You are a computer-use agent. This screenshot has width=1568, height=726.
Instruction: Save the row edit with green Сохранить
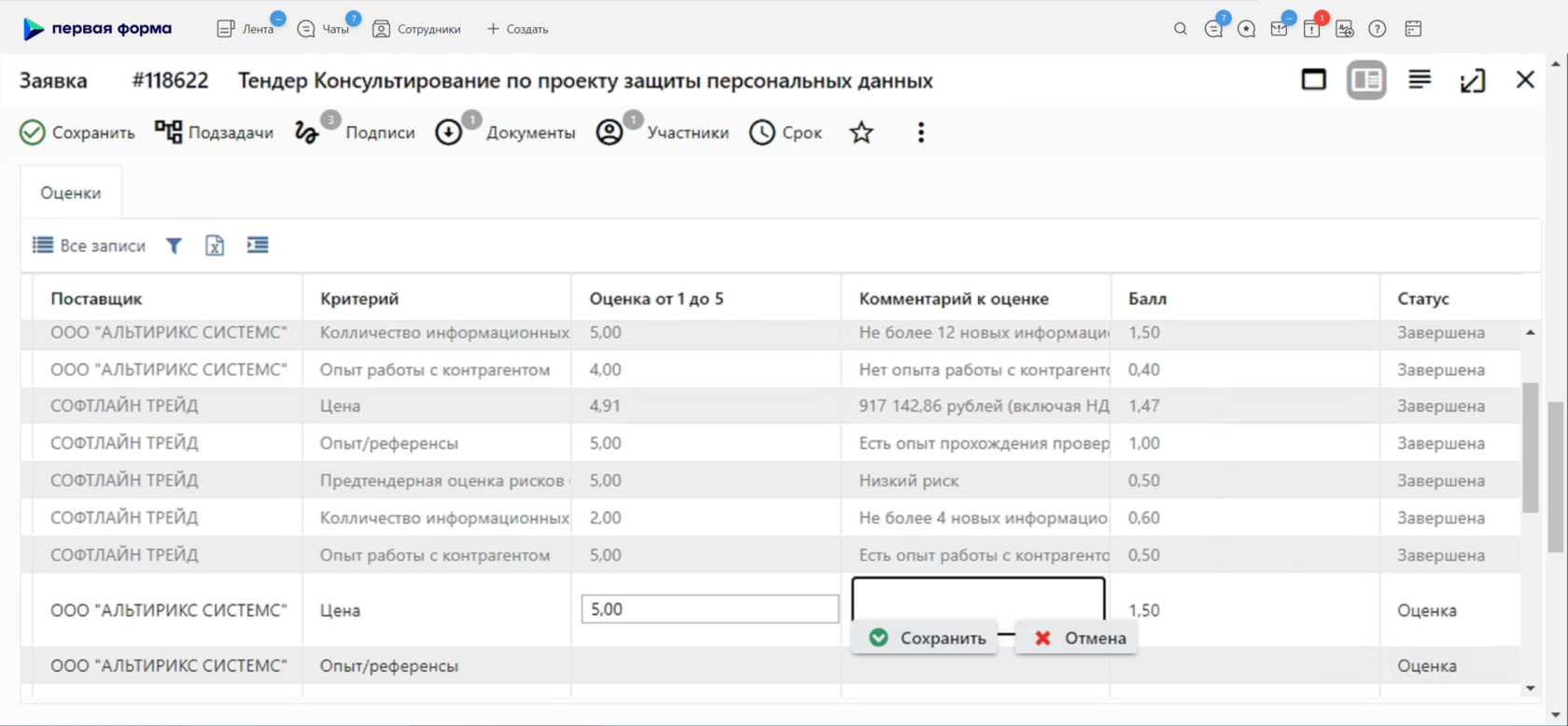(926, 638)
